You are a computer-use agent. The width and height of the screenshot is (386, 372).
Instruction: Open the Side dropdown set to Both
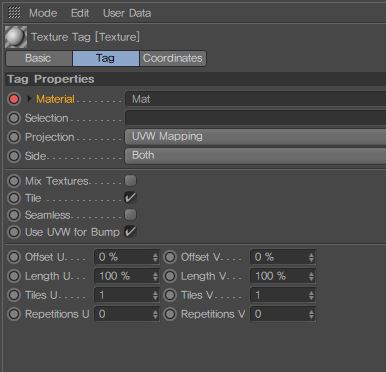[255, 156]
